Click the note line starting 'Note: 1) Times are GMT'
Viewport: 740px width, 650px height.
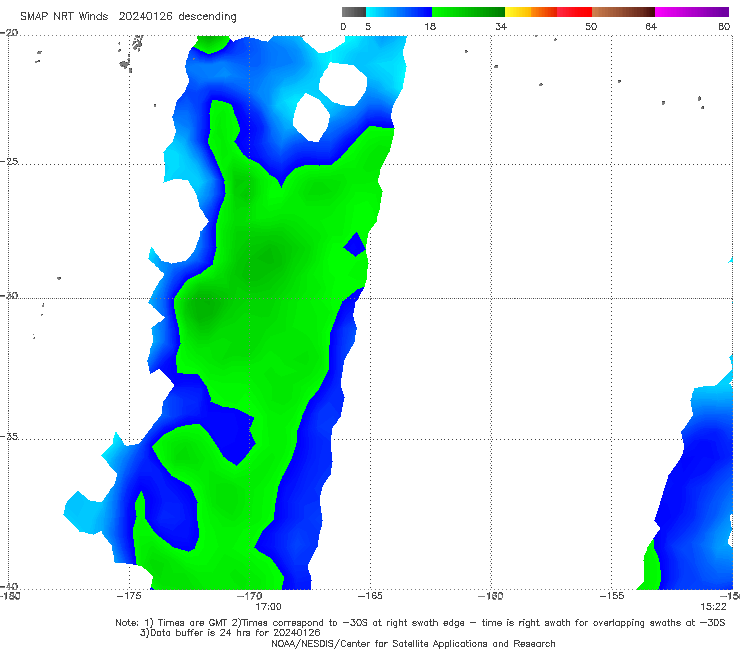tap(420, 623)
